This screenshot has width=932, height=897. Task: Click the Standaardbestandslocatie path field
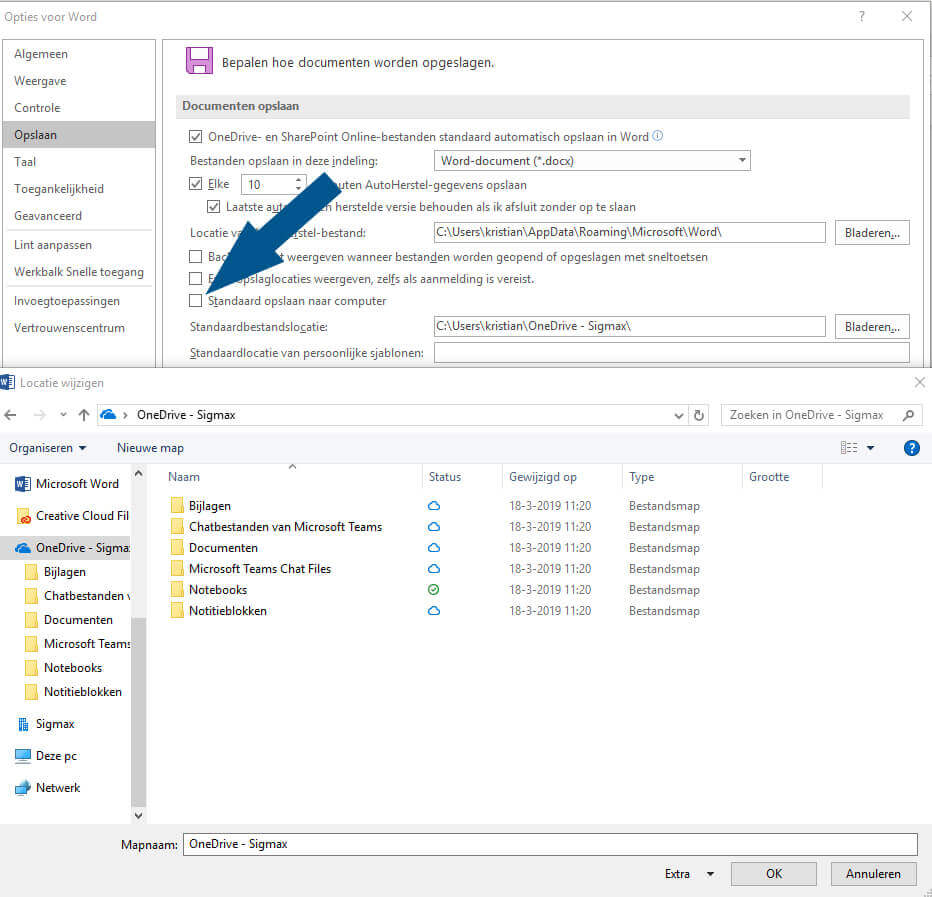pyautogui.click(x=629, y=326)
